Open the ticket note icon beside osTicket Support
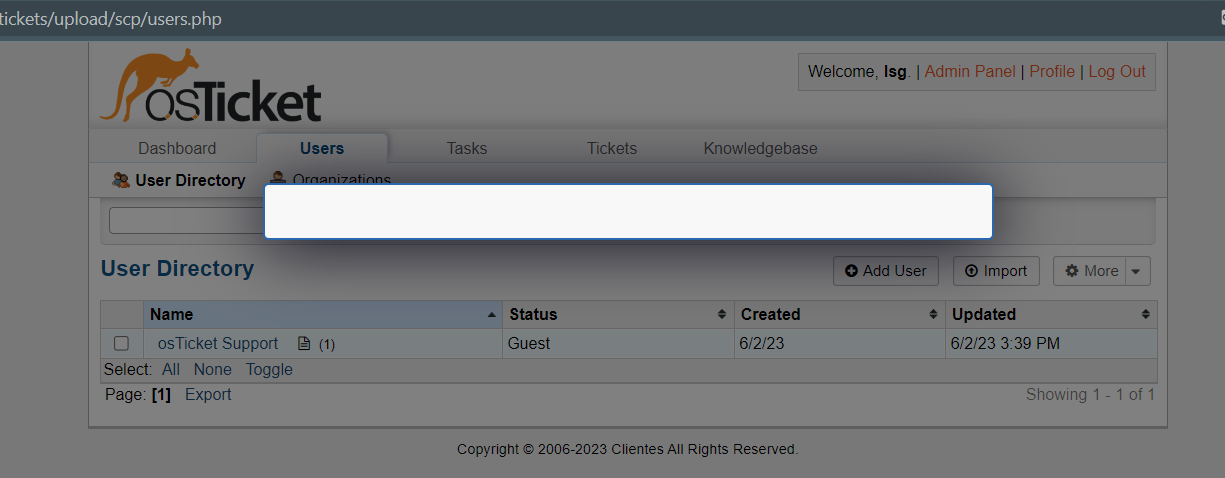The image size is (1225, 478). 304,344
